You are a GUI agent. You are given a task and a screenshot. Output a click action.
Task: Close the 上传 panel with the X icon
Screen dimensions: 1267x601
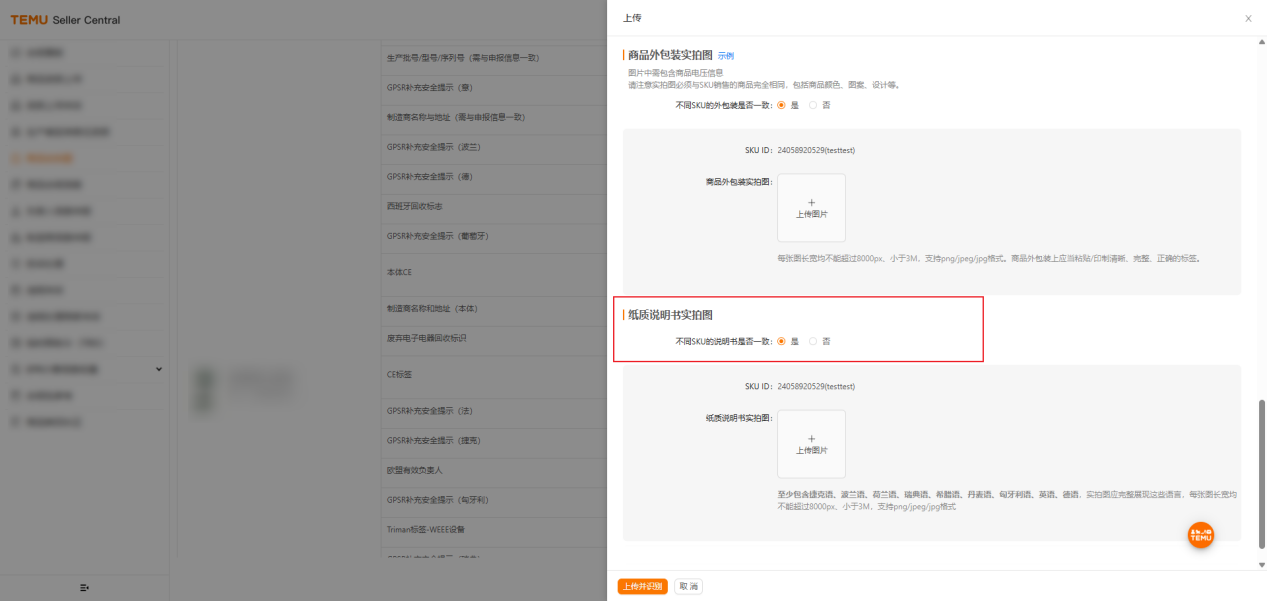coord(1247,18)
